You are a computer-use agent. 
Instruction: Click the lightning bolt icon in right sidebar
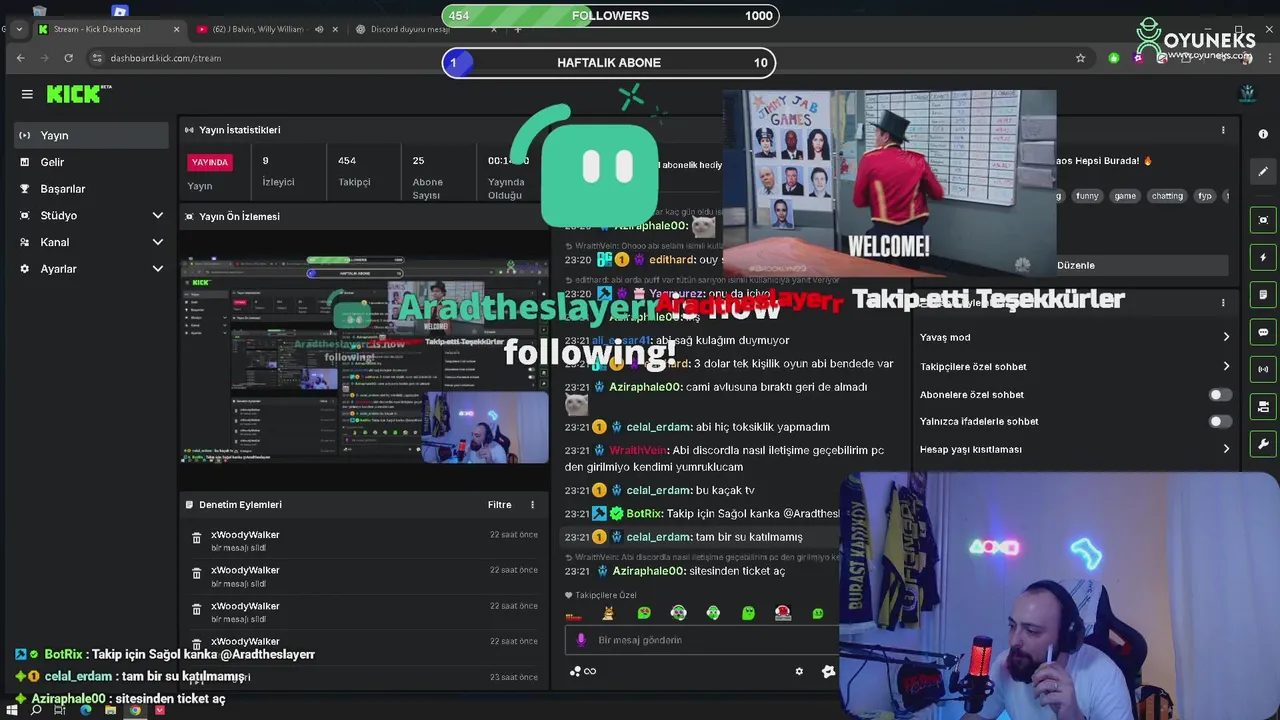[1263, 257]
